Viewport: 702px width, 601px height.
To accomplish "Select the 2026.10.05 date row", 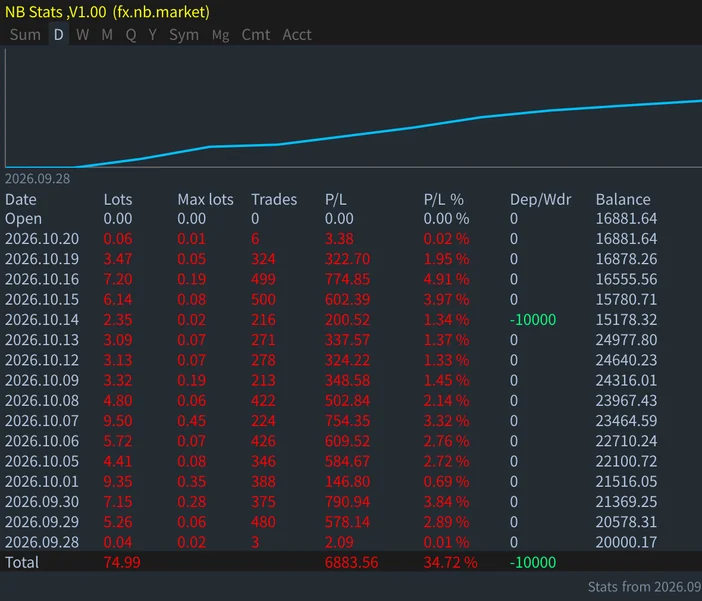I will point(42,461).
